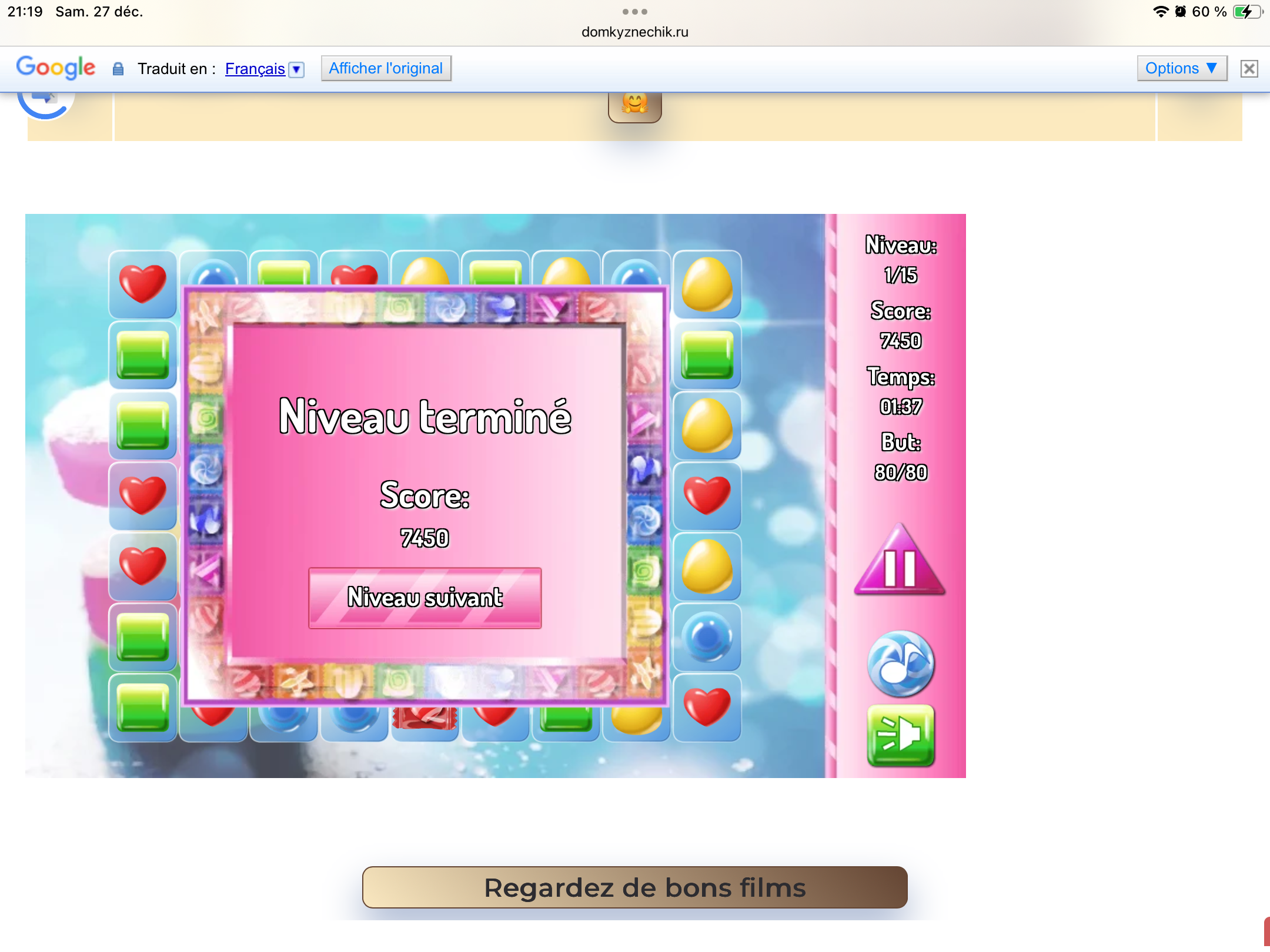Click the top-left red heart candy

[x=142, y=284]
